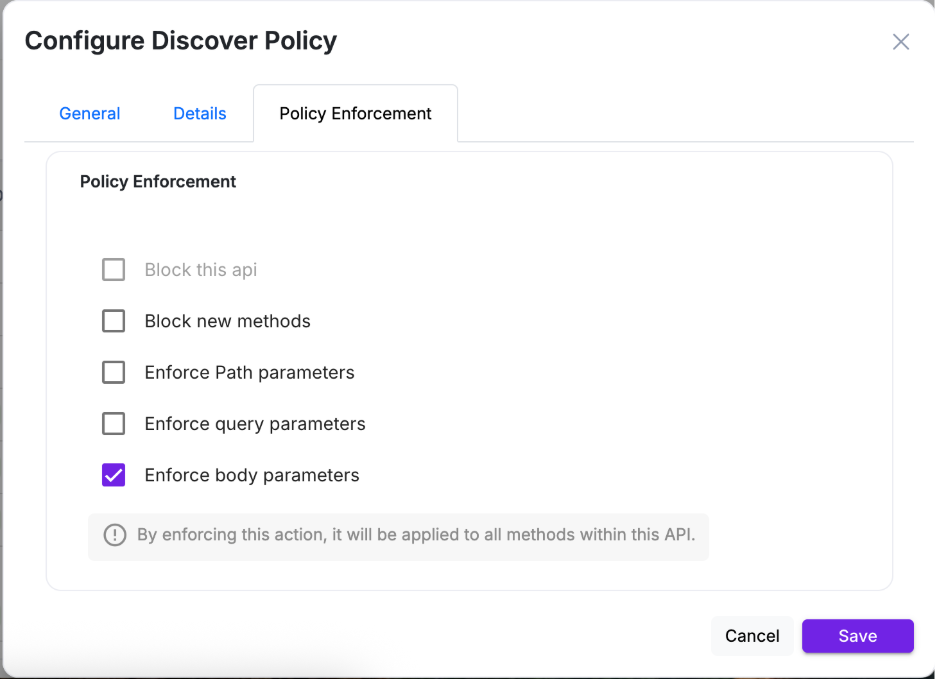Switch to the General tab
This screenshot has width=936, height=679.
(x=90, y=114)
